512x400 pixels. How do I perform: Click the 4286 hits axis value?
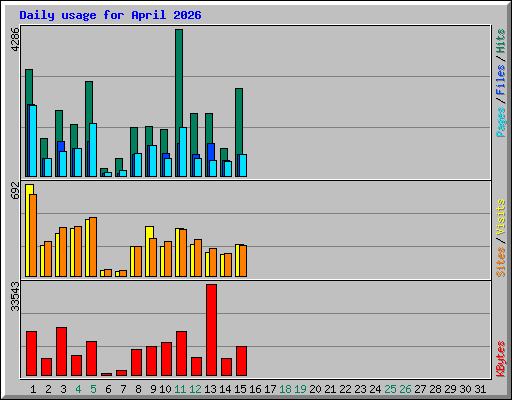click(x=15, y=40)
